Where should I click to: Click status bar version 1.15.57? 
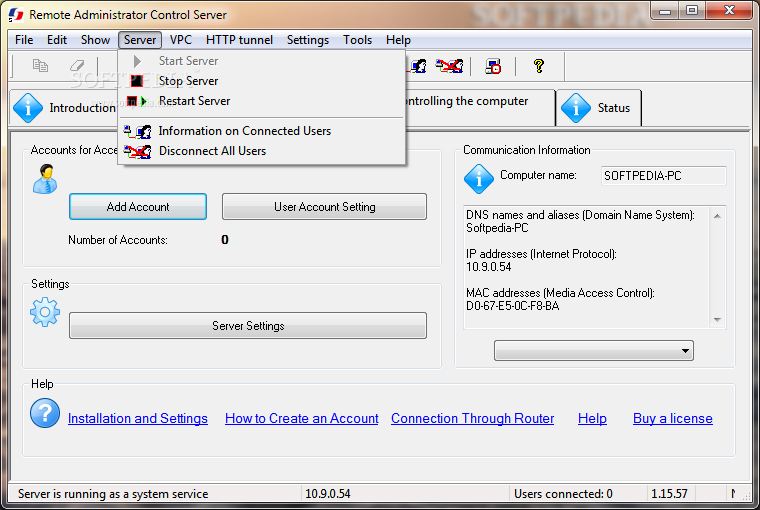(669, 494)
